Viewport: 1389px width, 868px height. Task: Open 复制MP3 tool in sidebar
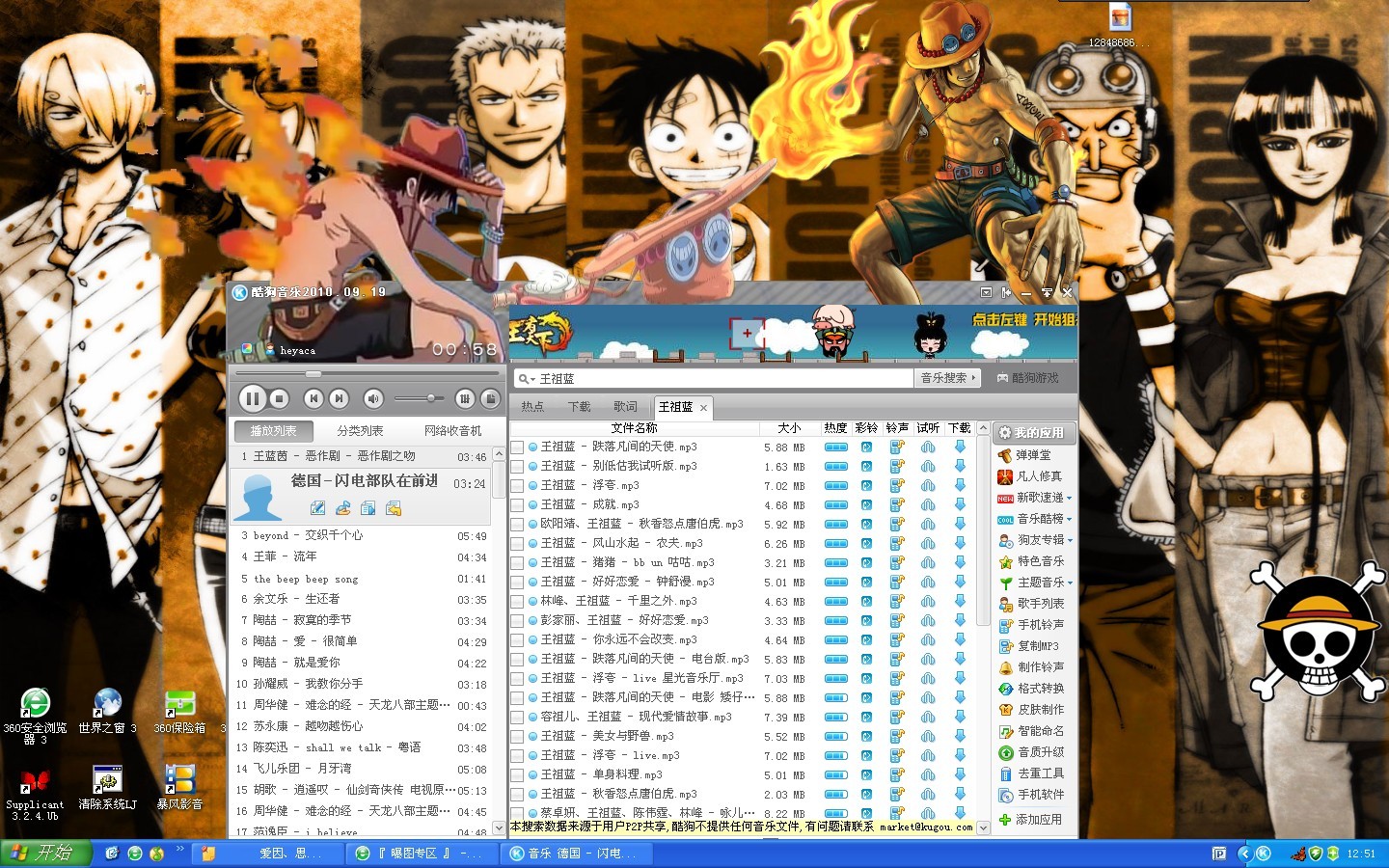coord(1028,646)
